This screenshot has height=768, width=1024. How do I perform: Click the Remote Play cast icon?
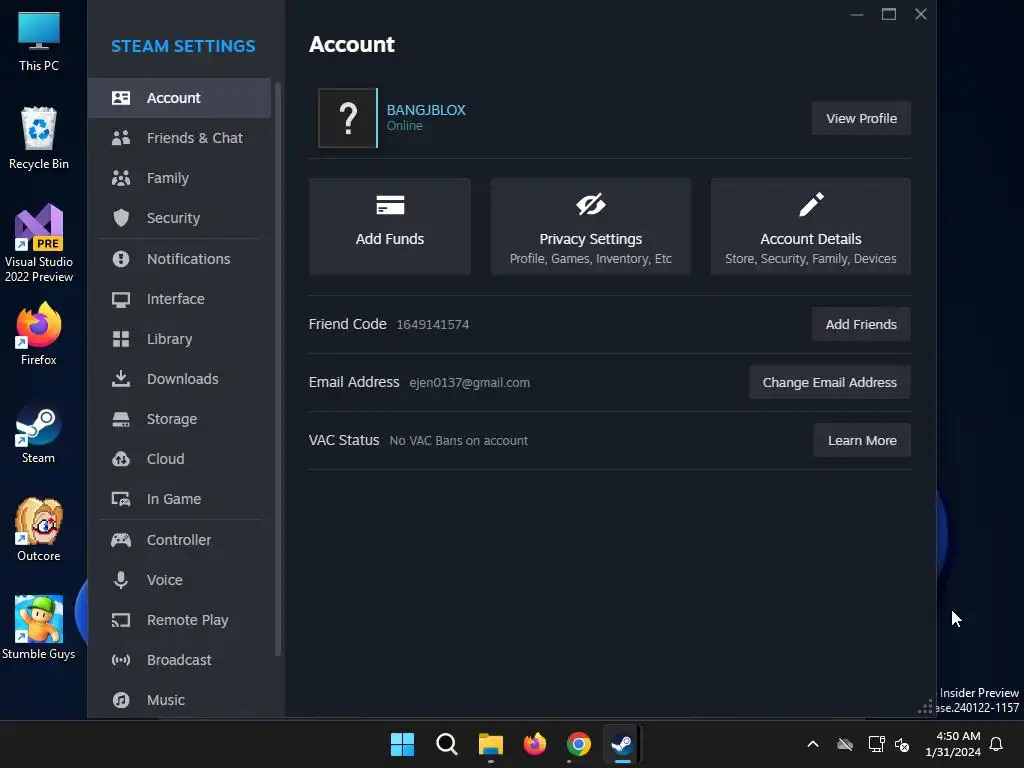tap(121, 620)
